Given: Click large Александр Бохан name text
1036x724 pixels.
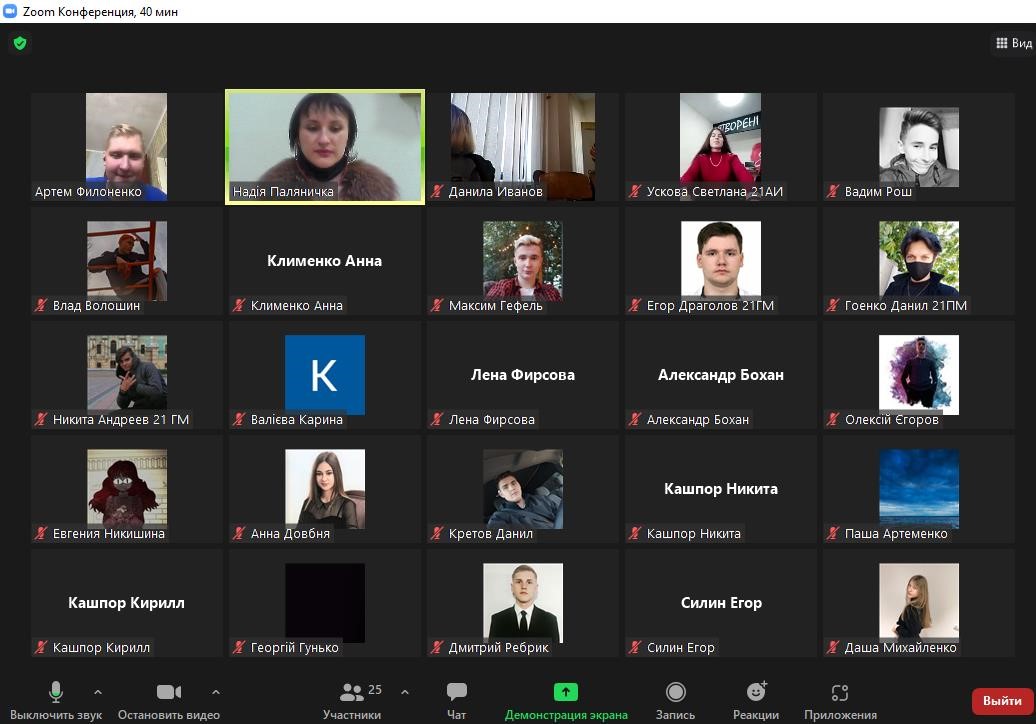Looking at the screenshot, I should [721, 375].
